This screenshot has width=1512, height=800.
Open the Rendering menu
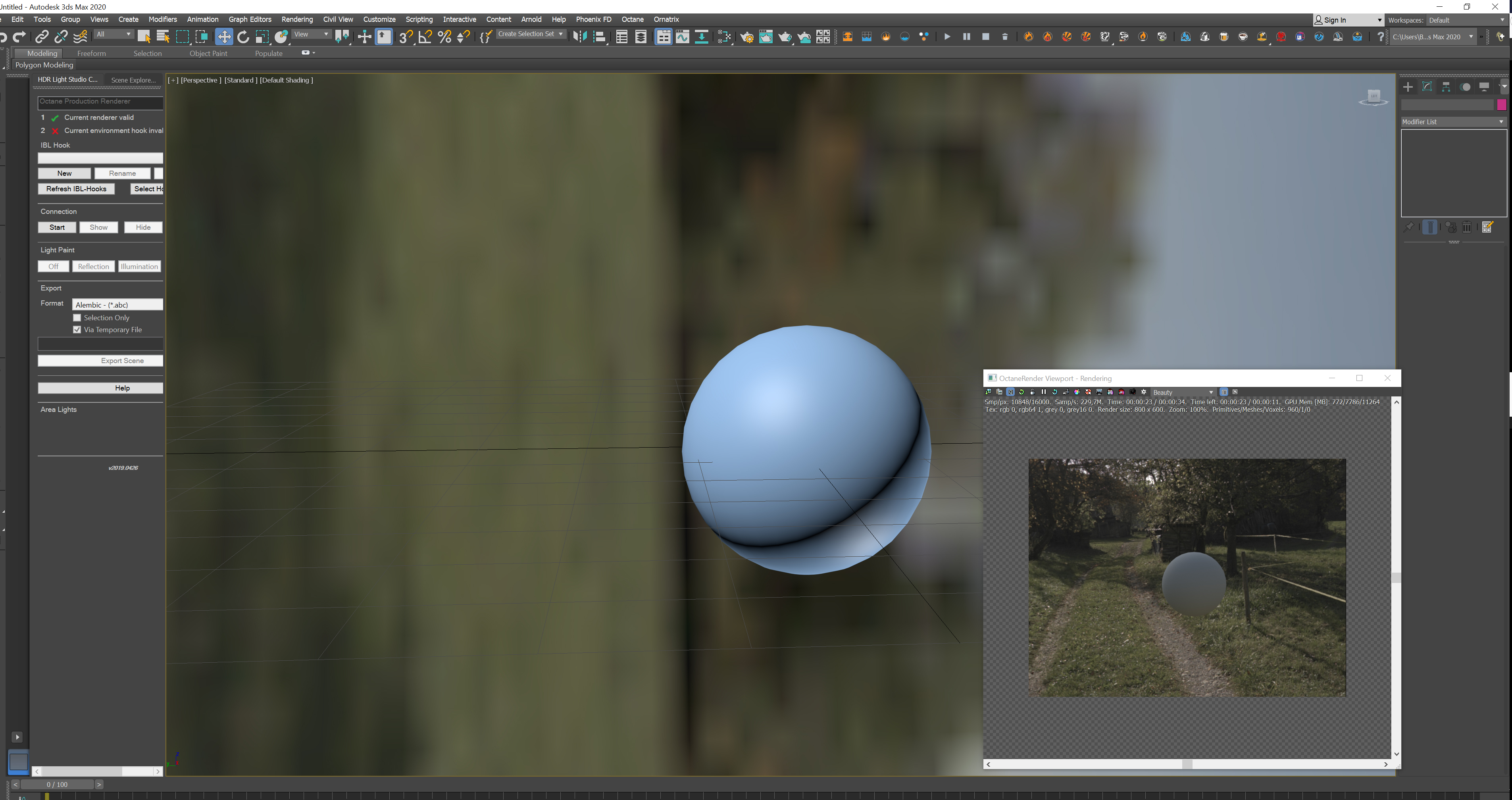(x=297, y=19)
